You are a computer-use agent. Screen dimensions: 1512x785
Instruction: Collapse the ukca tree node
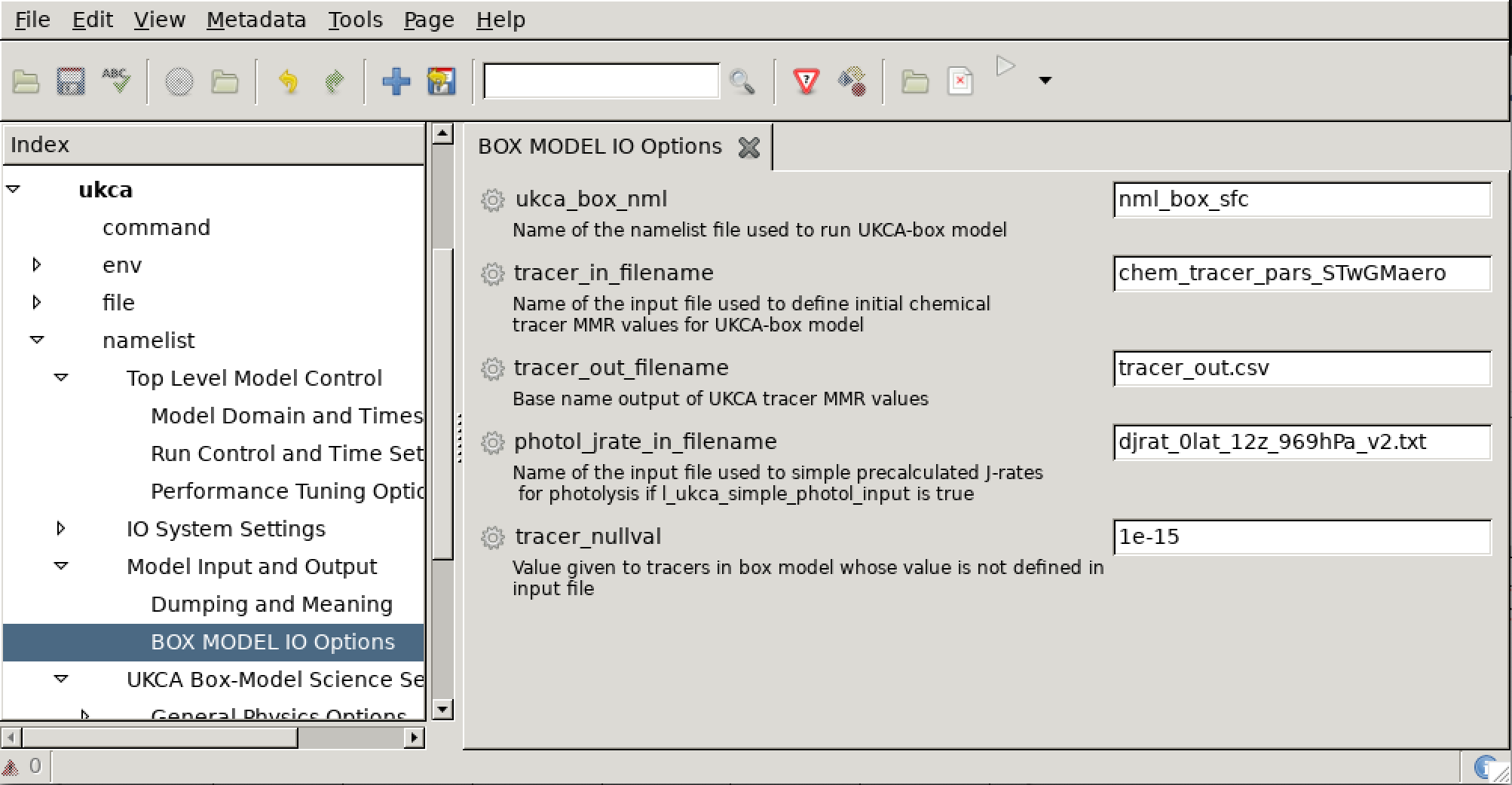tap(14, 190)
